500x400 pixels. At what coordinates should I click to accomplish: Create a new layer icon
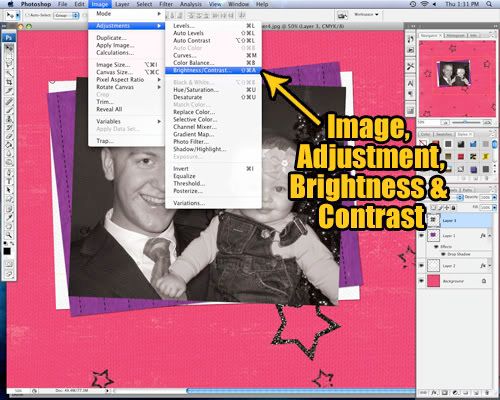tap(477, 393)
